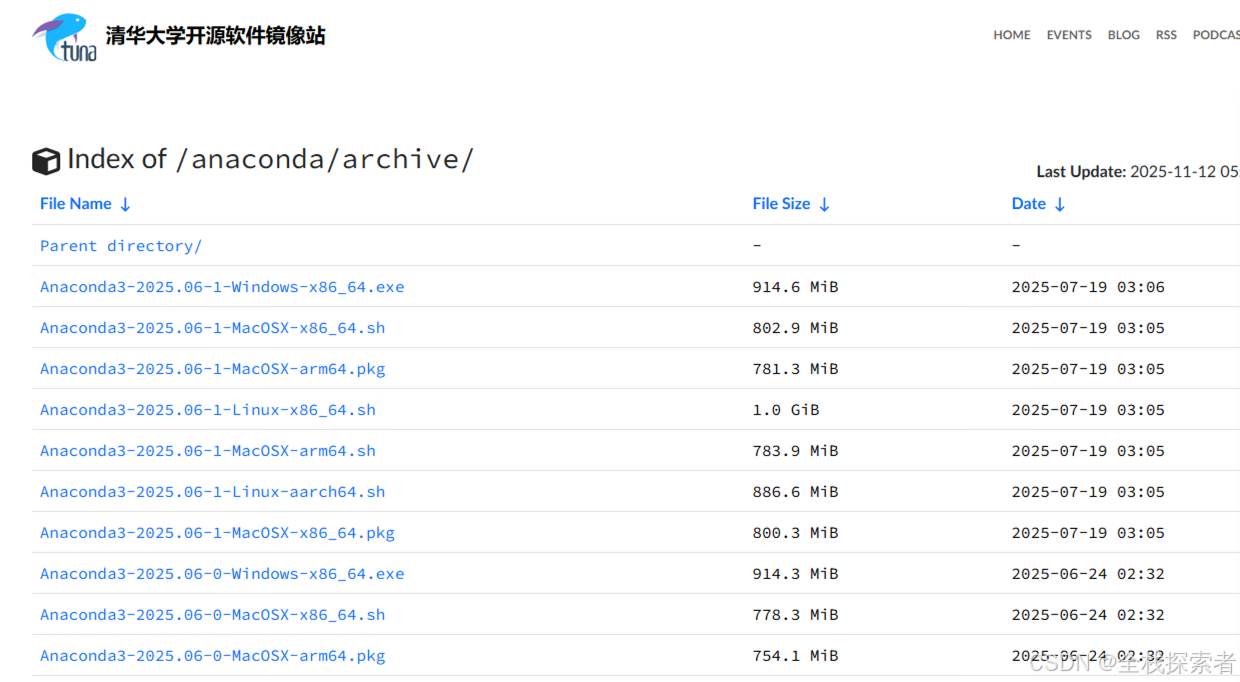Navigate to the Parent directory link
Image resolution: width=1240 pixels, height=682 pixels.
click(120, 245)
